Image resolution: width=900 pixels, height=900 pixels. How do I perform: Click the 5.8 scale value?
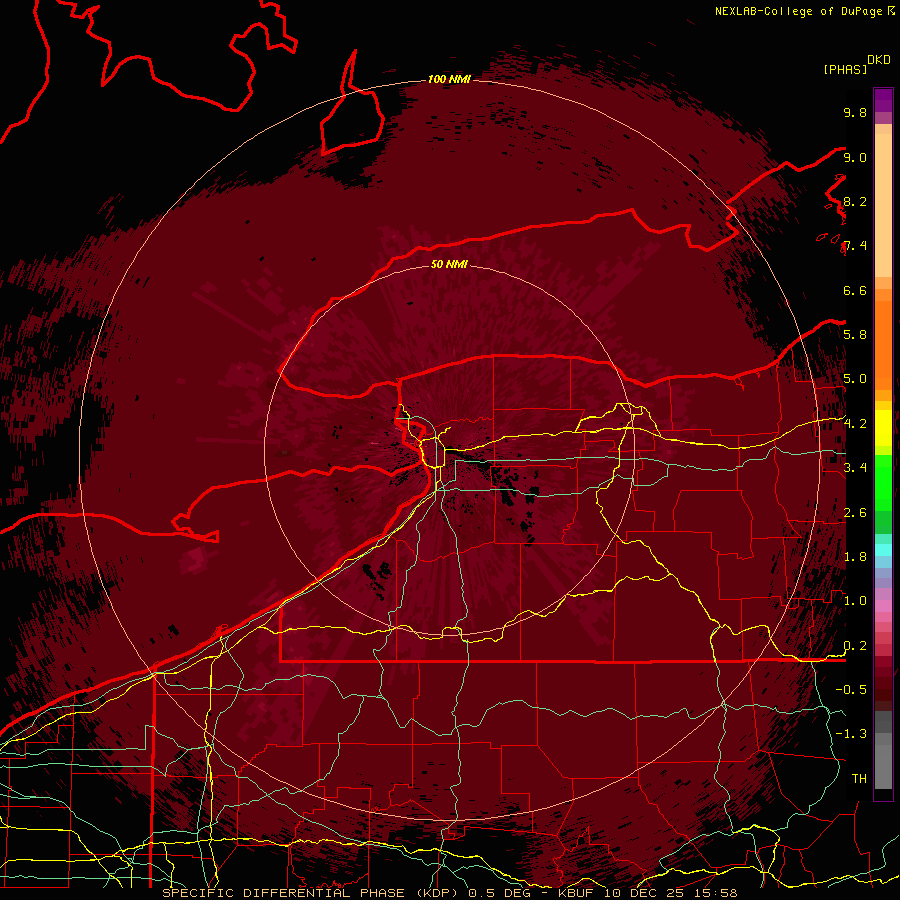(x=855, y=335)
